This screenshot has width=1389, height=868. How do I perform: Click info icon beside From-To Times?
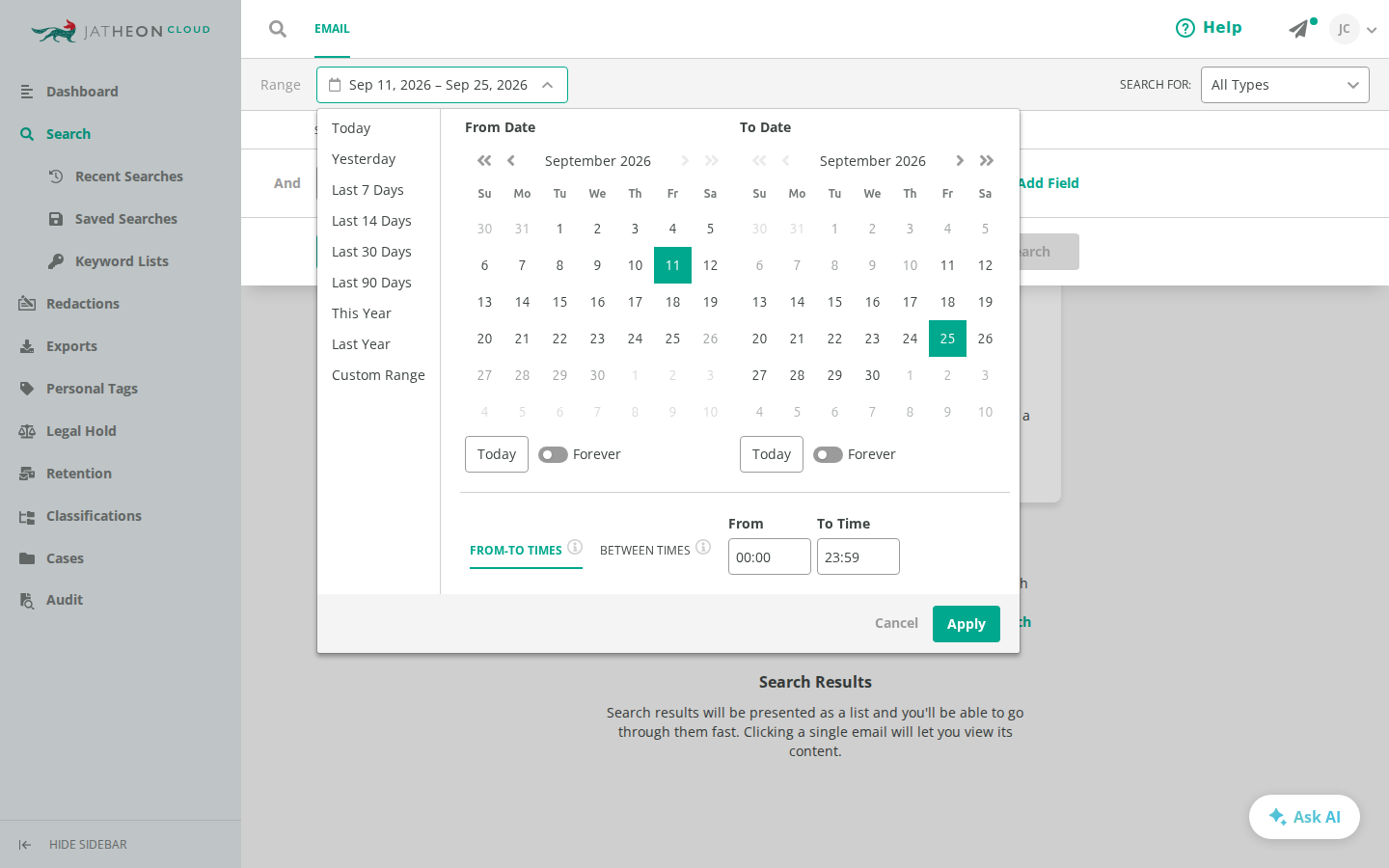tap(575, 547)
